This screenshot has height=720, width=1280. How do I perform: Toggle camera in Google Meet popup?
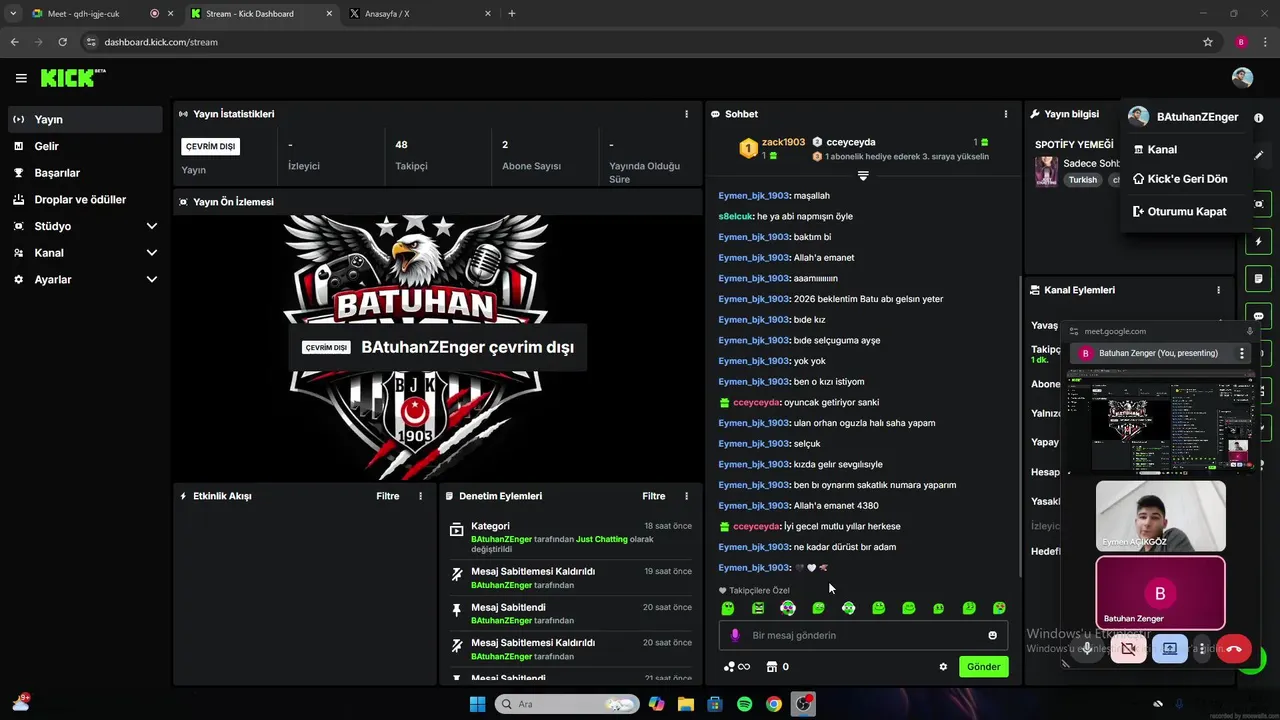tap(1128, 649)
